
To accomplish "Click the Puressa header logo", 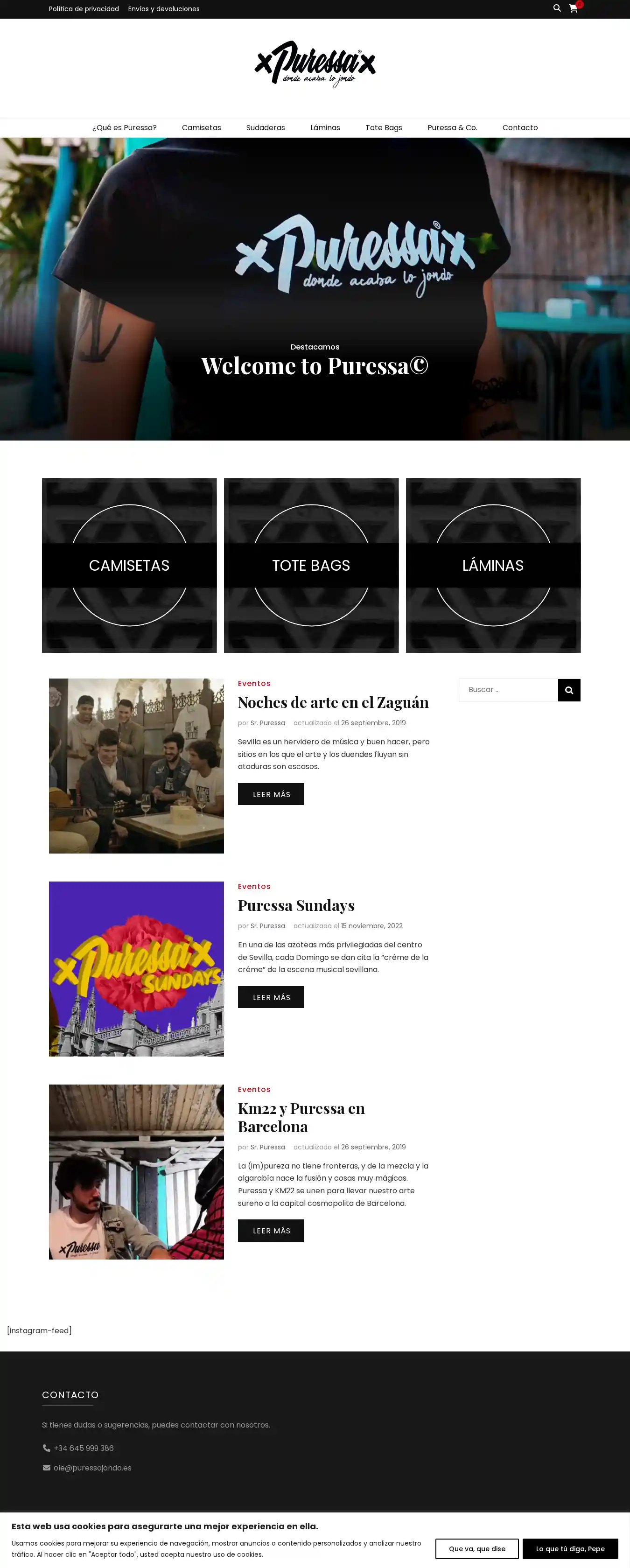I will point(315,64).
